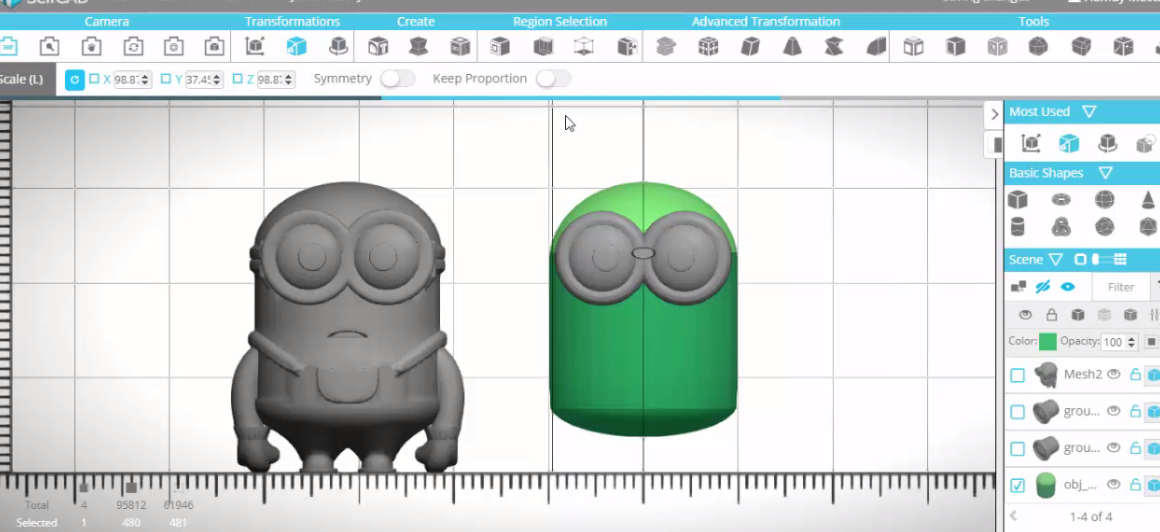1160x532 pixels.
Task: Add a cone from Basic Shapes
Action: 1147,200
